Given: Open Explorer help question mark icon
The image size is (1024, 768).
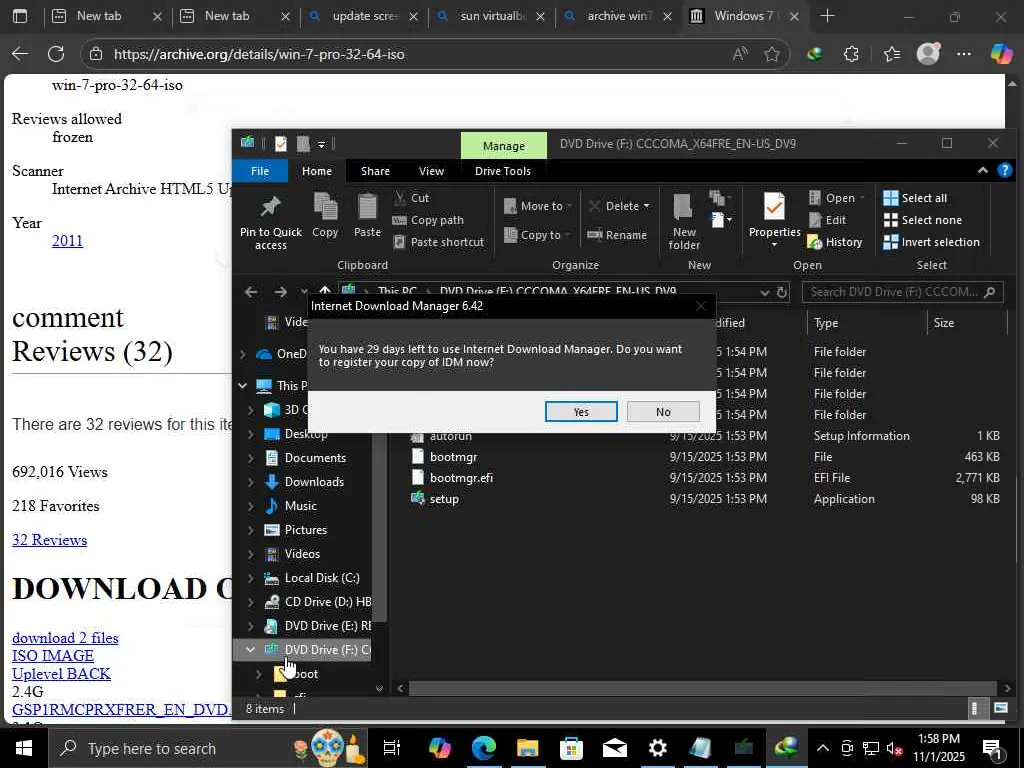Looking at the screenshot, I should tap(1004, 170).
